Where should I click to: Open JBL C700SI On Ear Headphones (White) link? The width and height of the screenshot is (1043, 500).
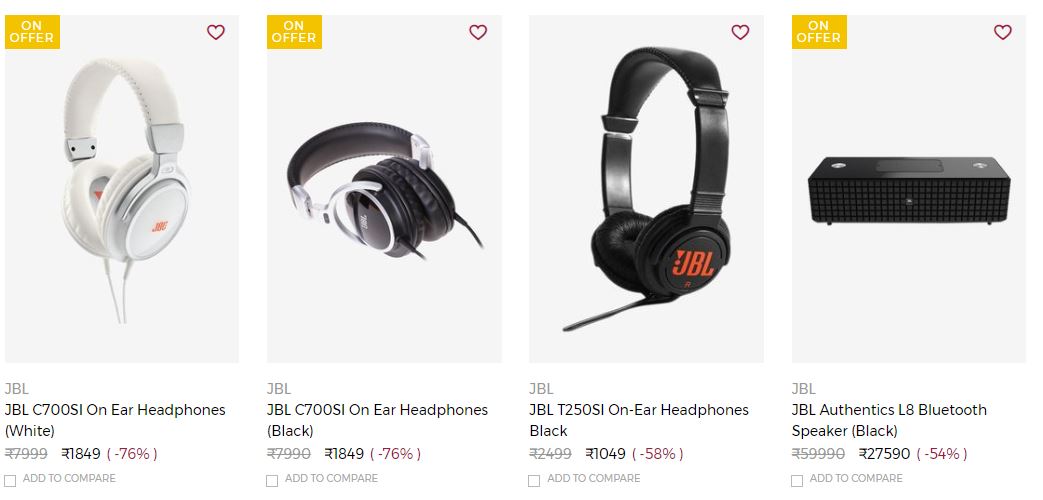(x=115, y=420)
